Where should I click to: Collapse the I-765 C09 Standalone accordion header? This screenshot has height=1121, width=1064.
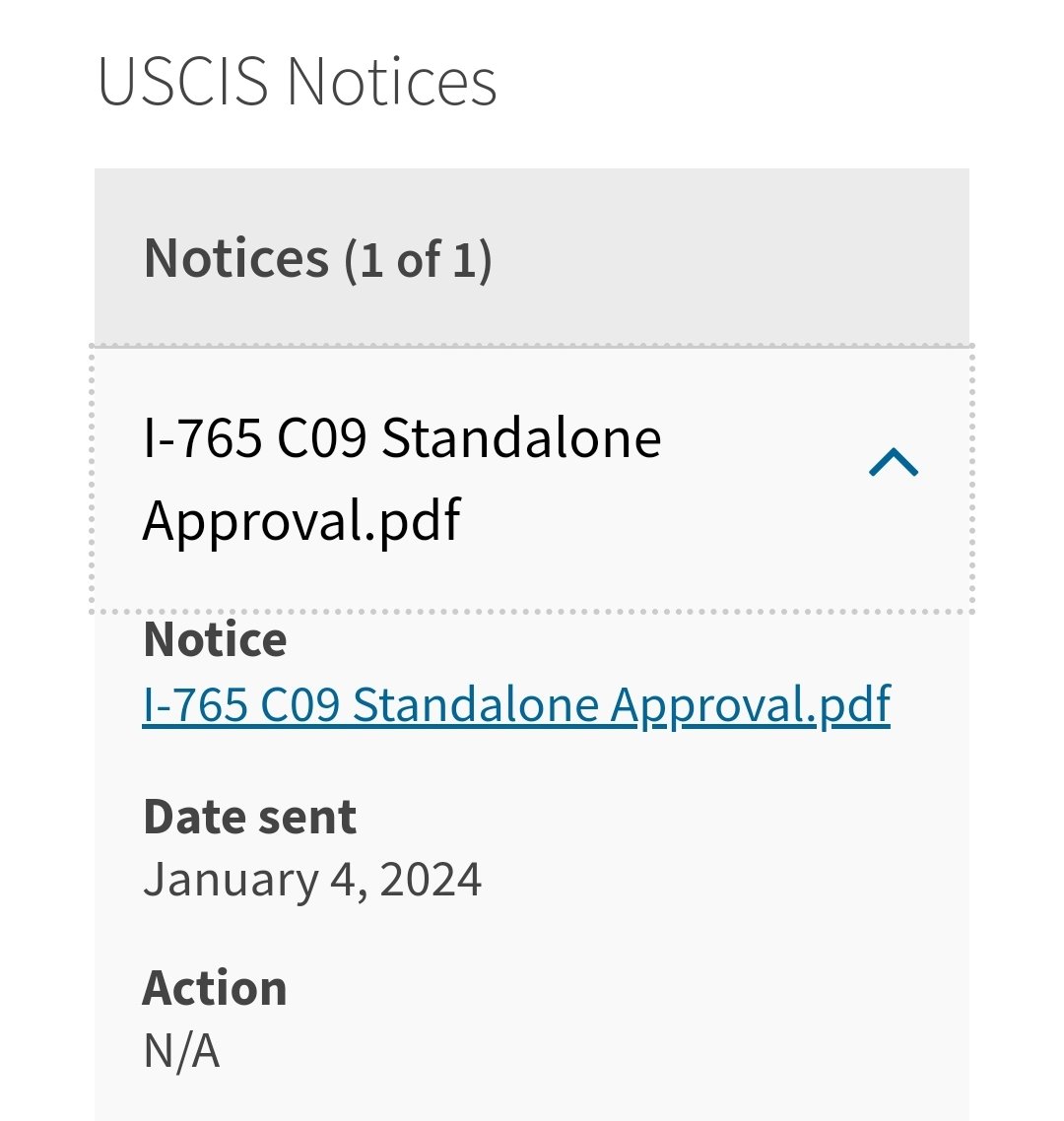pos(532,479)
